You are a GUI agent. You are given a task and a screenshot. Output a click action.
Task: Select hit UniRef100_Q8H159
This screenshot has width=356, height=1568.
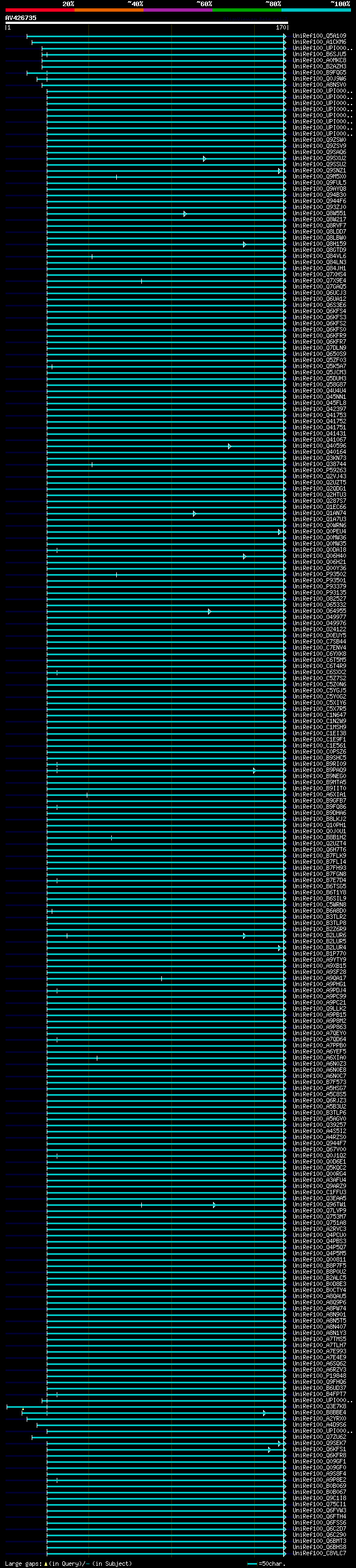click(319, 244)
